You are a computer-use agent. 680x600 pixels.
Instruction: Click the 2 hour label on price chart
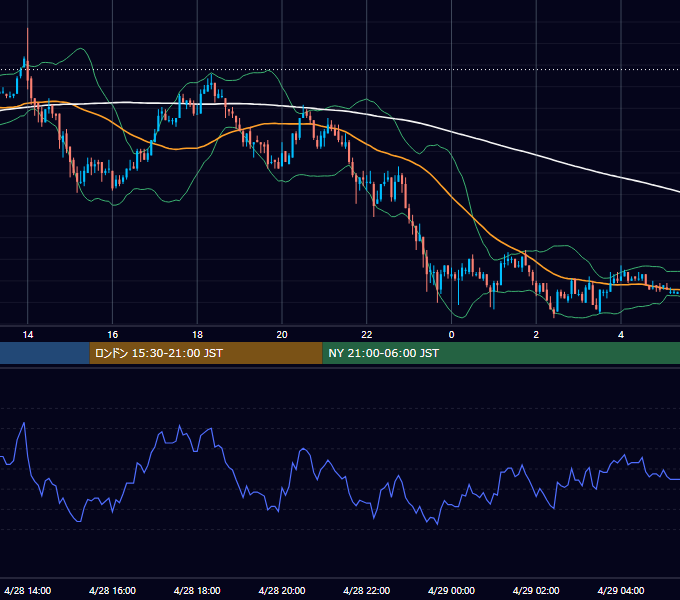536,335
